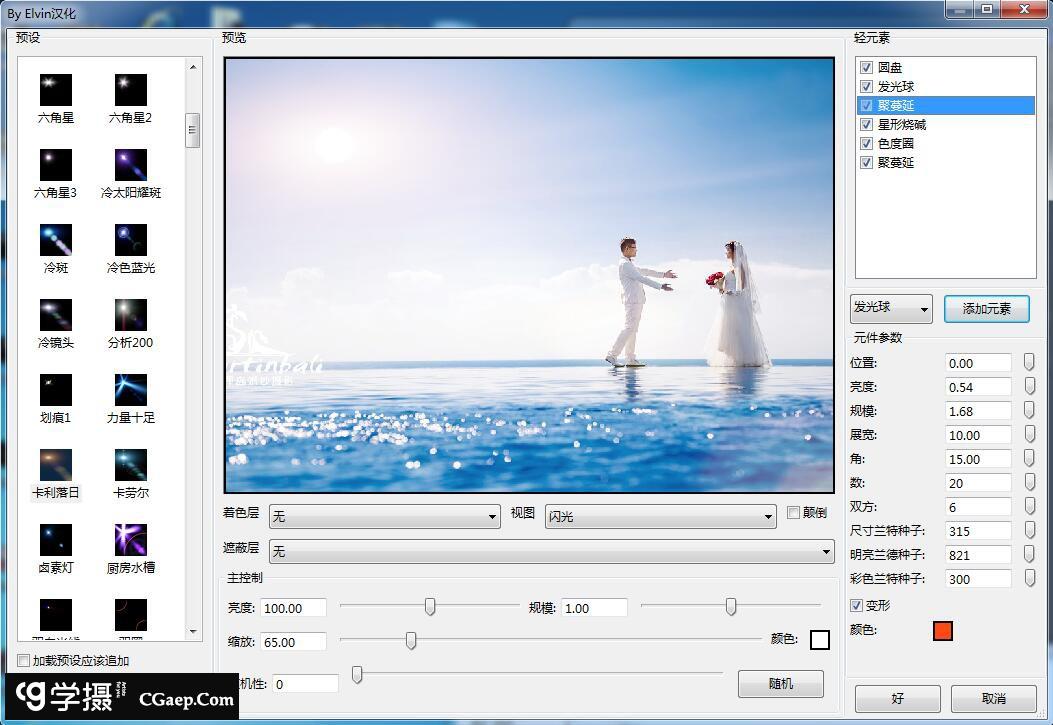Screen dimensions: 1053x725
Task: Toggle the 颠倒 checkbox
Action: pos(794,513)
